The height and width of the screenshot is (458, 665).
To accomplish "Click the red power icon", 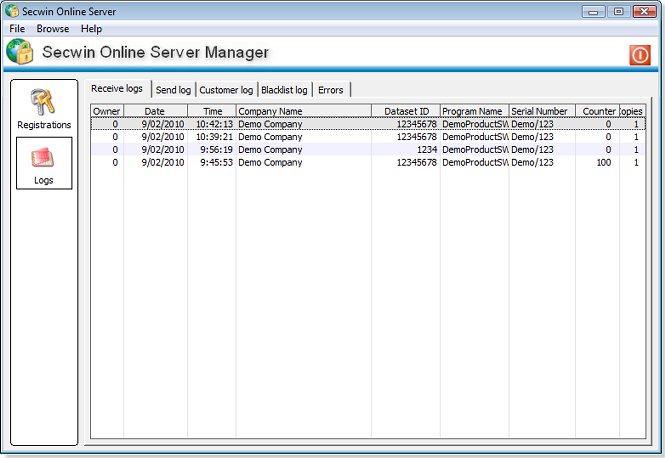I will click(640, 55).
